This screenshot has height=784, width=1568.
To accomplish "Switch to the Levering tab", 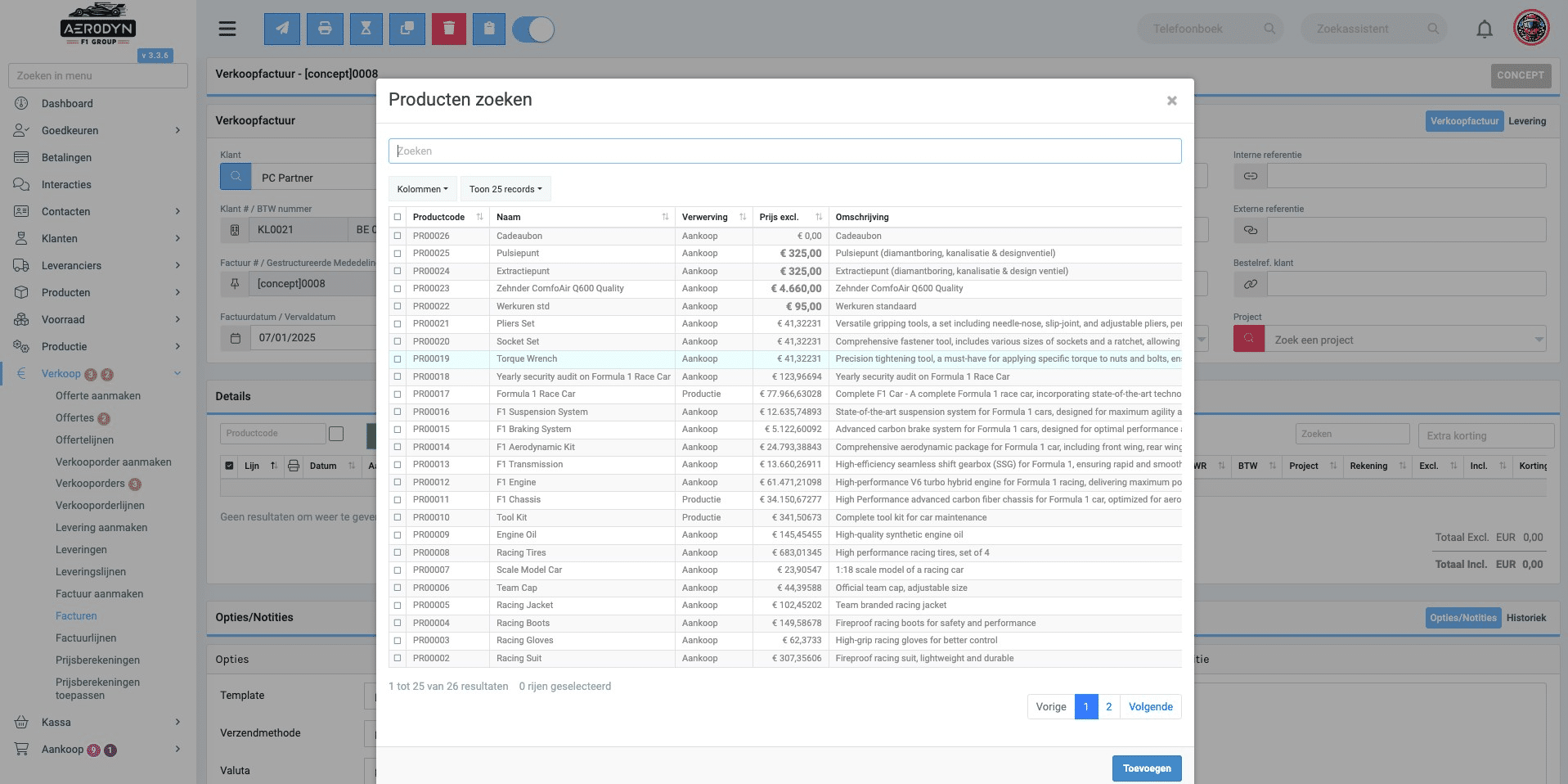I will coord(1527,121).
